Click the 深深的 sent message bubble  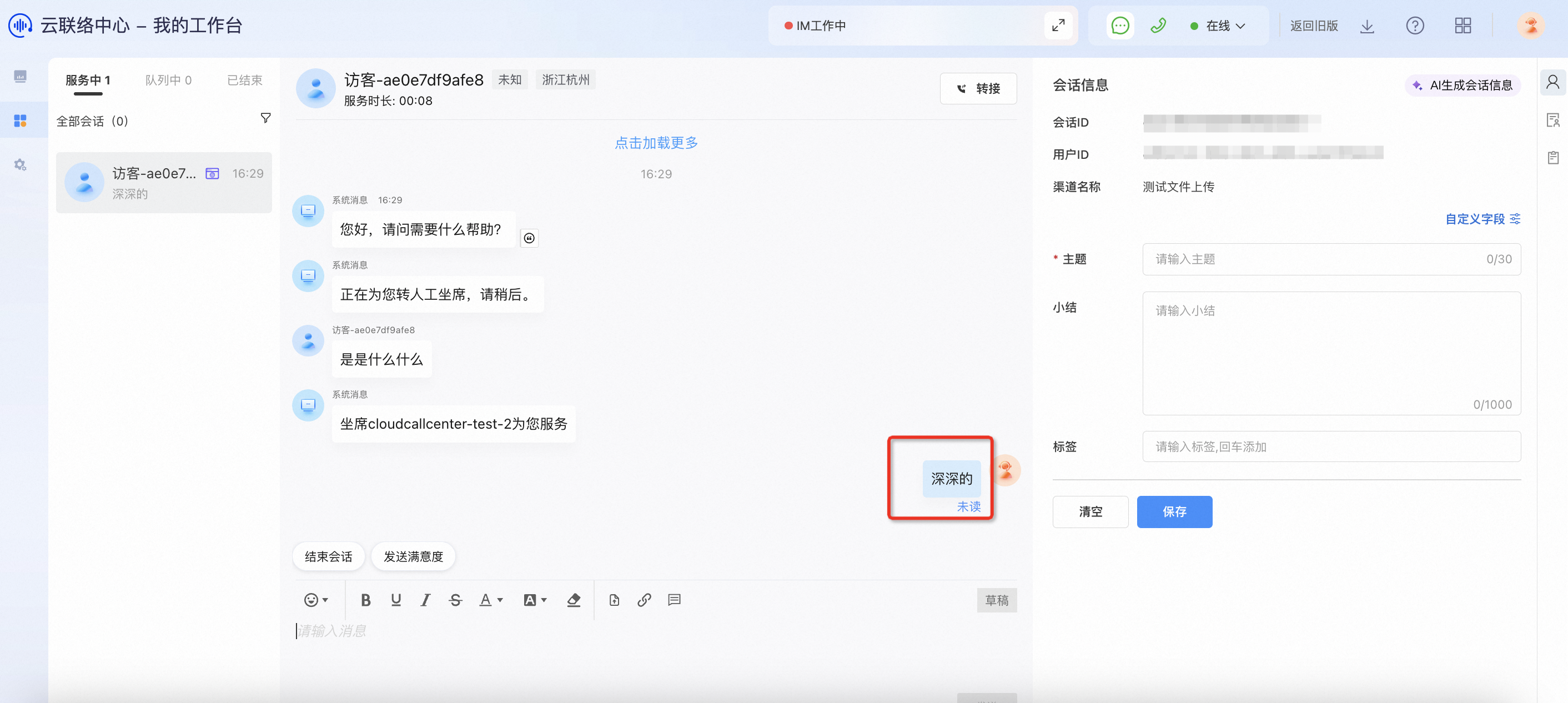[x=951, y=479]
